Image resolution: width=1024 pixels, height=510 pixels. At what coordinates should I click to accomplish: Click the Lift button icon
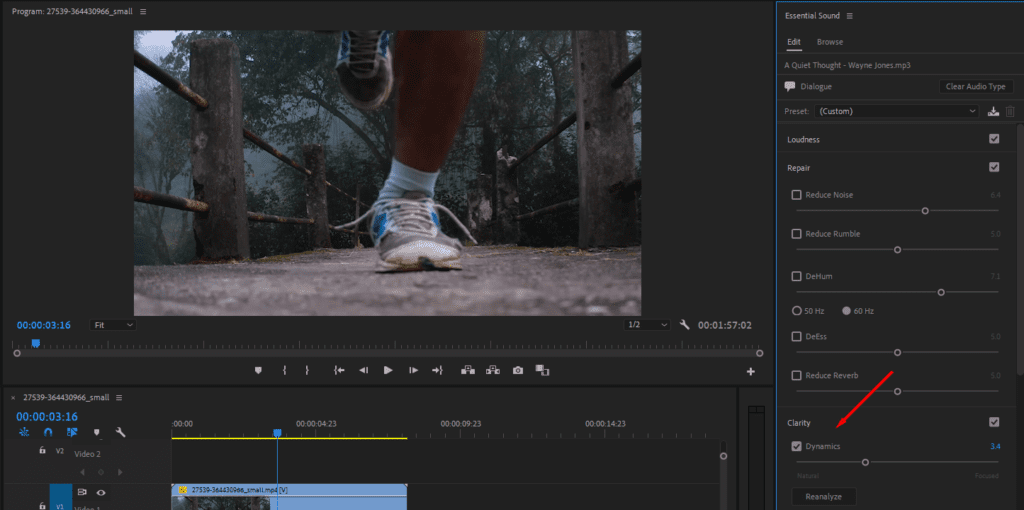tap(468, 370)
